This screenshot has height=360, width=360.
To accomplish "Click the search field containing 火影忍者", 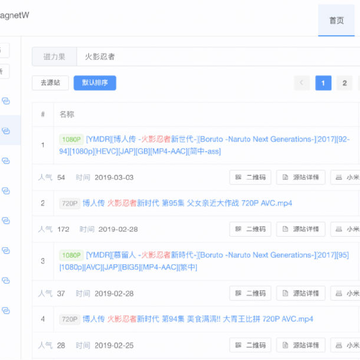I will point(218,57).
